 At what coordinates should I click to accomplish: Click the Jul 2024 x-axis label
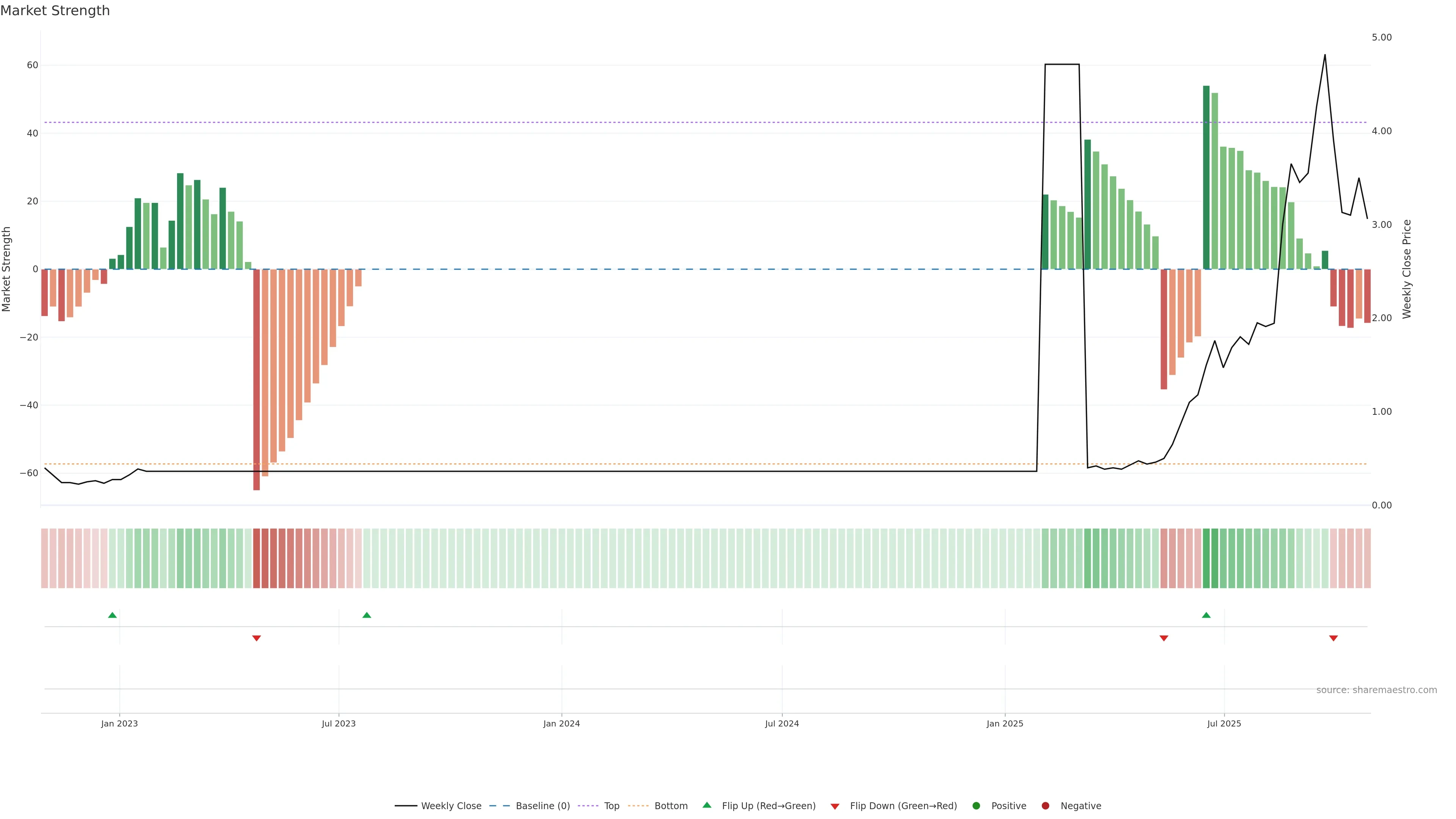coord(782,723)
